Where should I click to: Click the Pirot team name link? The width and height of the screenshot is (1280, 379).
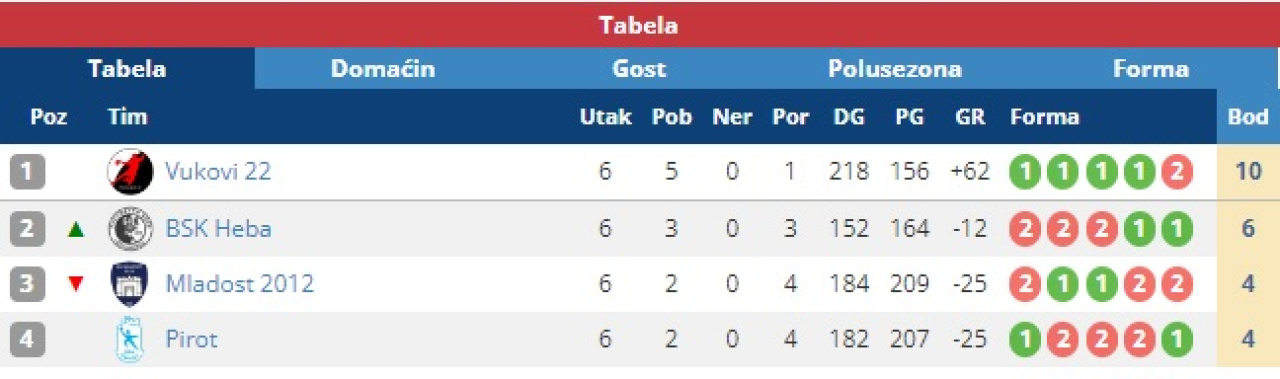pyautogui.click(x=191, y=340)
